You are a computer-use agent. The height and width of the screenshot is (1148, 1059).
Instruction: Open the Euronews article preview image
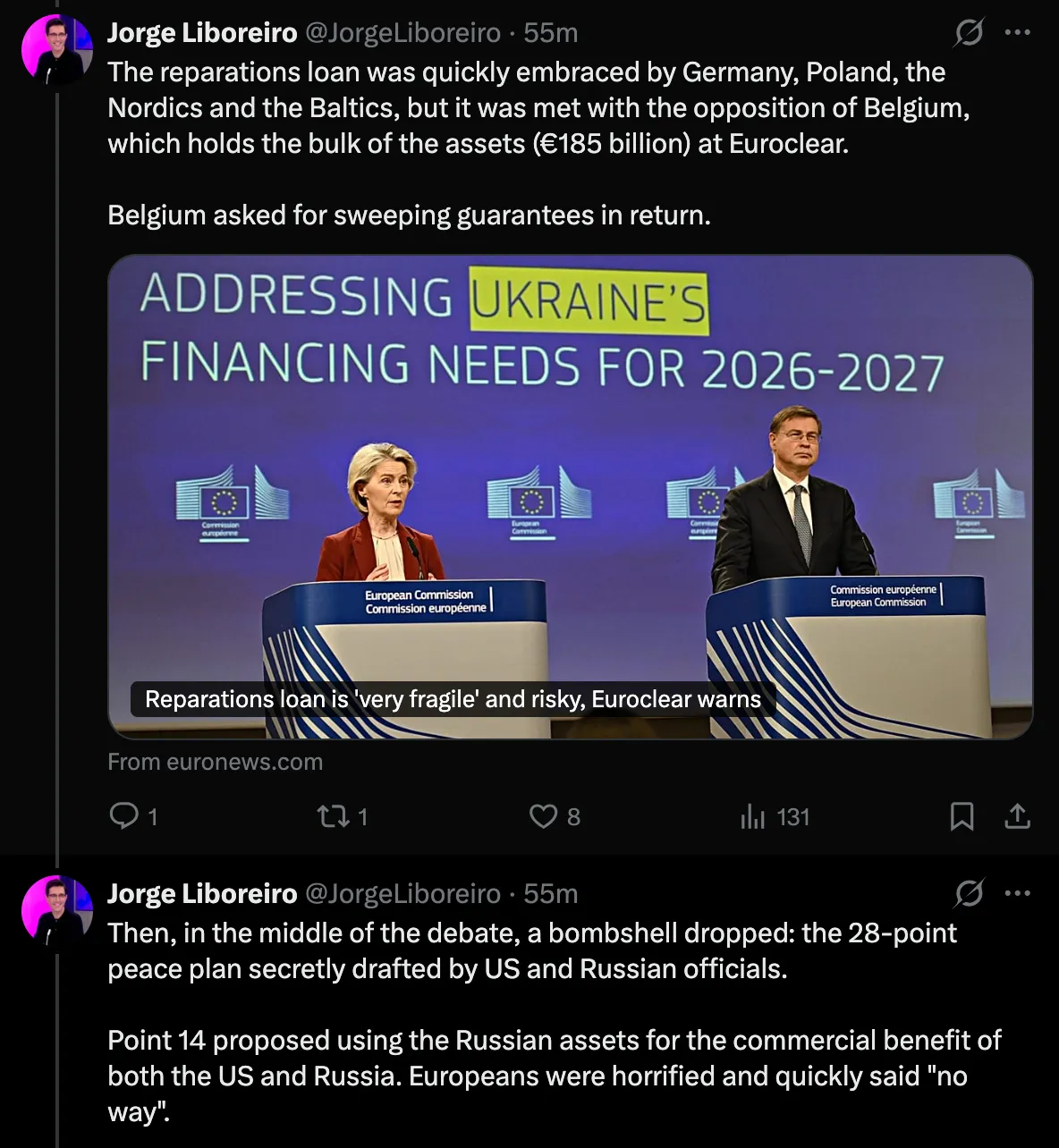click(x=571, y=497)
